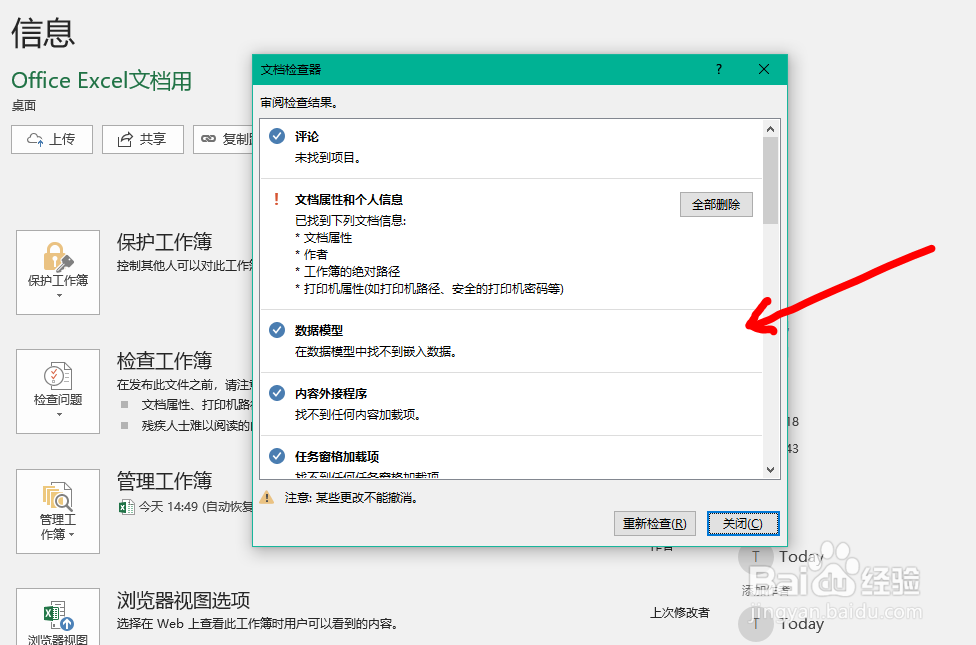Click the red exclamation beside 文档属性和个人信息
Screen dimensions: 976x645
coord(276,199)
